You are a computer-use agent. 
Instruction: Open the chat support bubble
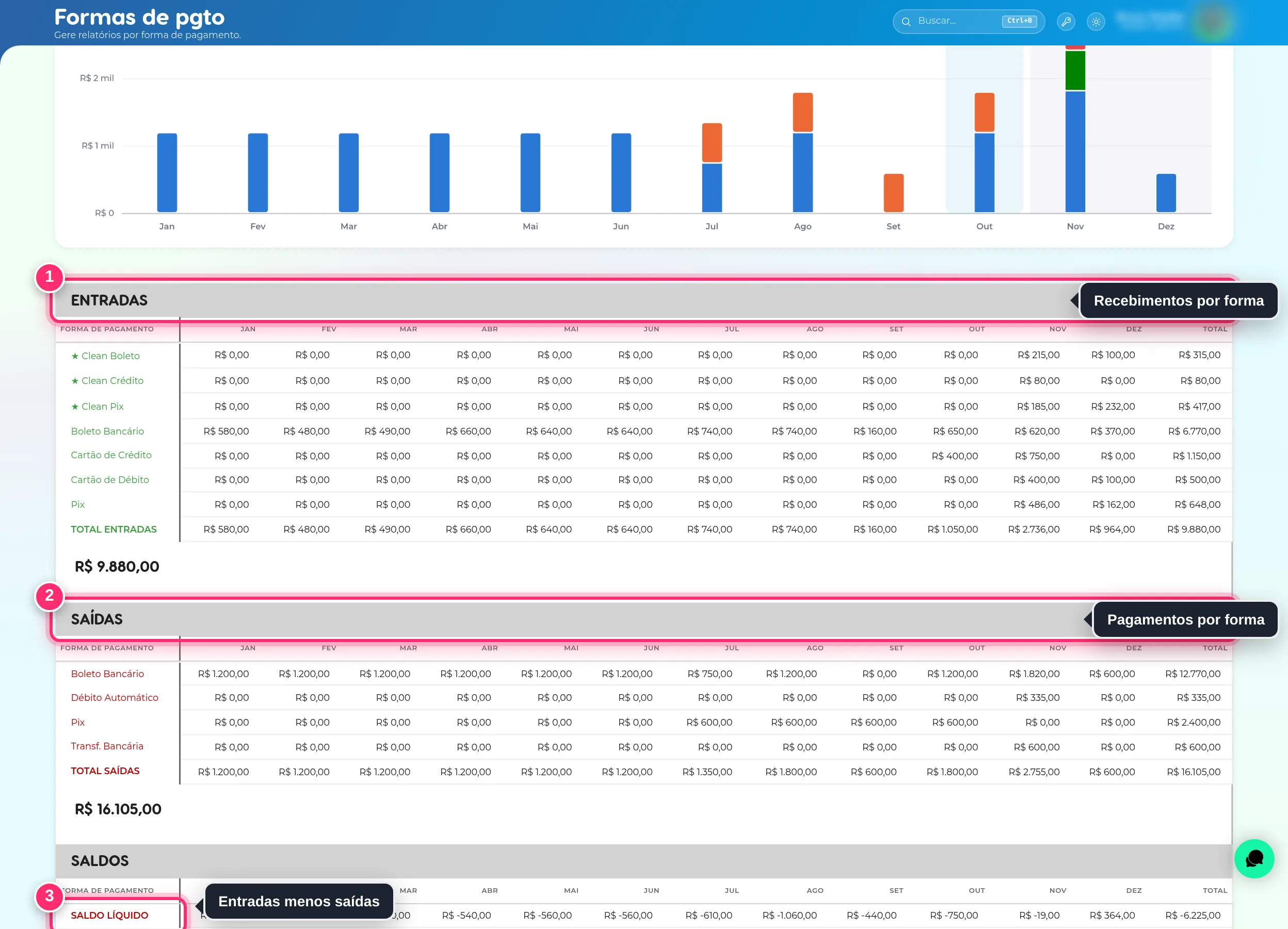(1254, 858)
